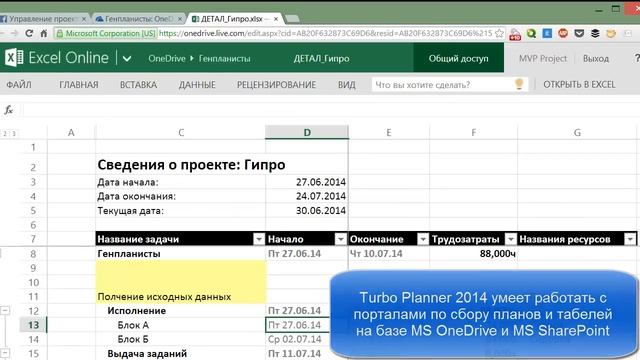Open the ВСТАВКА ribbon tab
This screenshot has height=360, width=640.
138,84
